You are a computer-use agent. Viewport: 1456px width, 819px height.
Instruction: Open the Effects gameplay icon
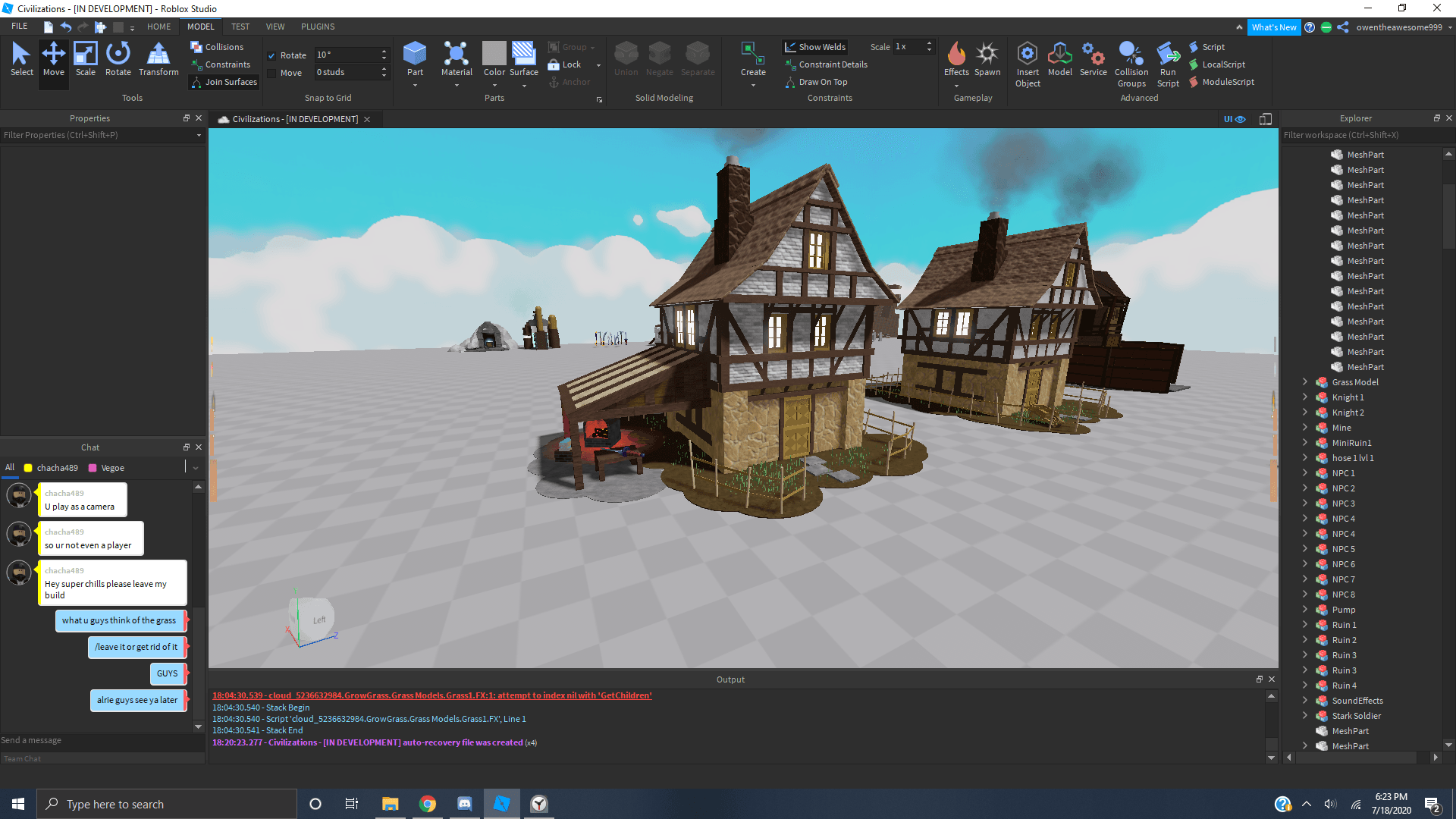[x=956, y=55]
